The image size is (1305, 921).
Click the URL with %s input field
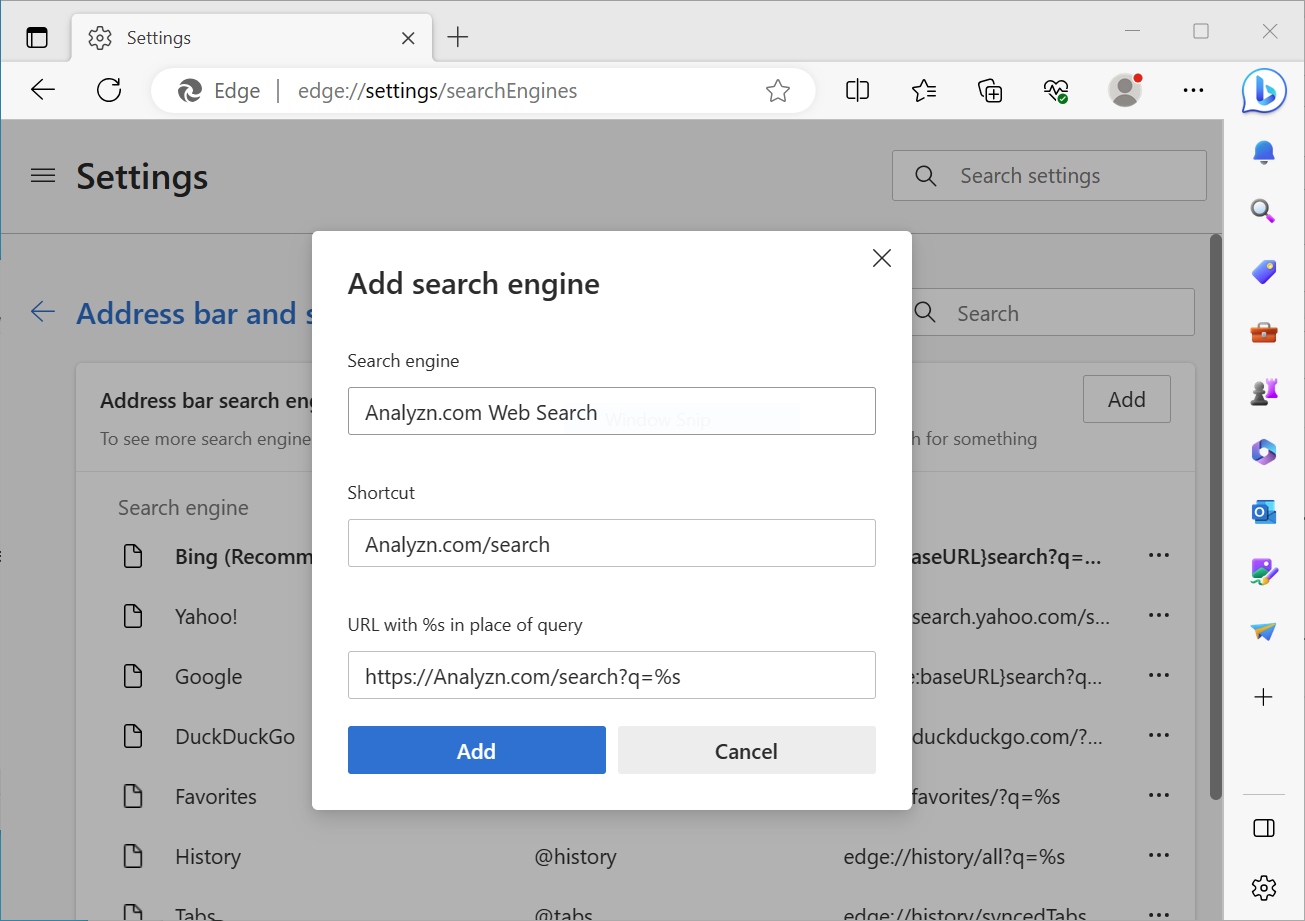(612, 675)
